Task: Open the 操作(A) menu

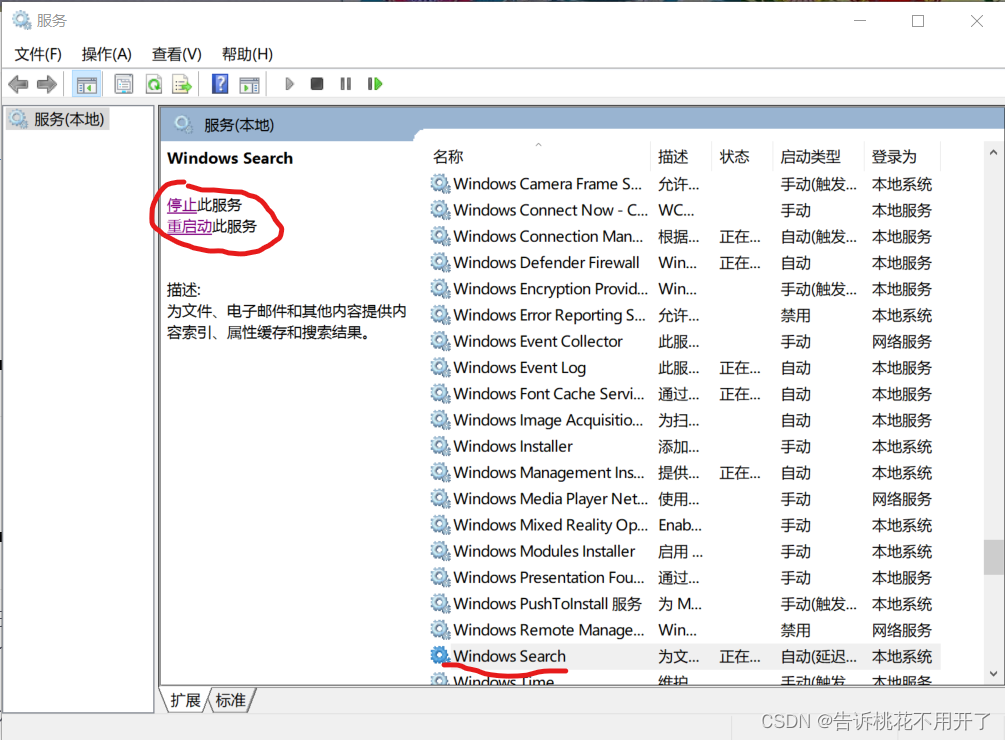Action: tap(106, 54)
